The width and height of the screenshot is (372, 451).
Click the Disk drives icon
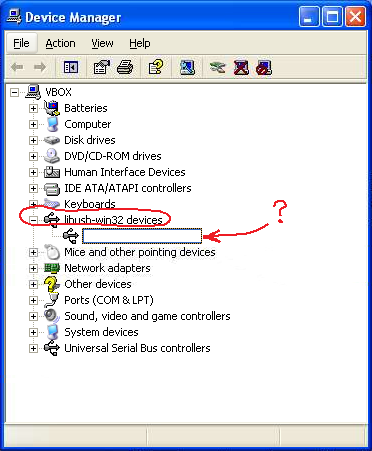coord(52,140)
